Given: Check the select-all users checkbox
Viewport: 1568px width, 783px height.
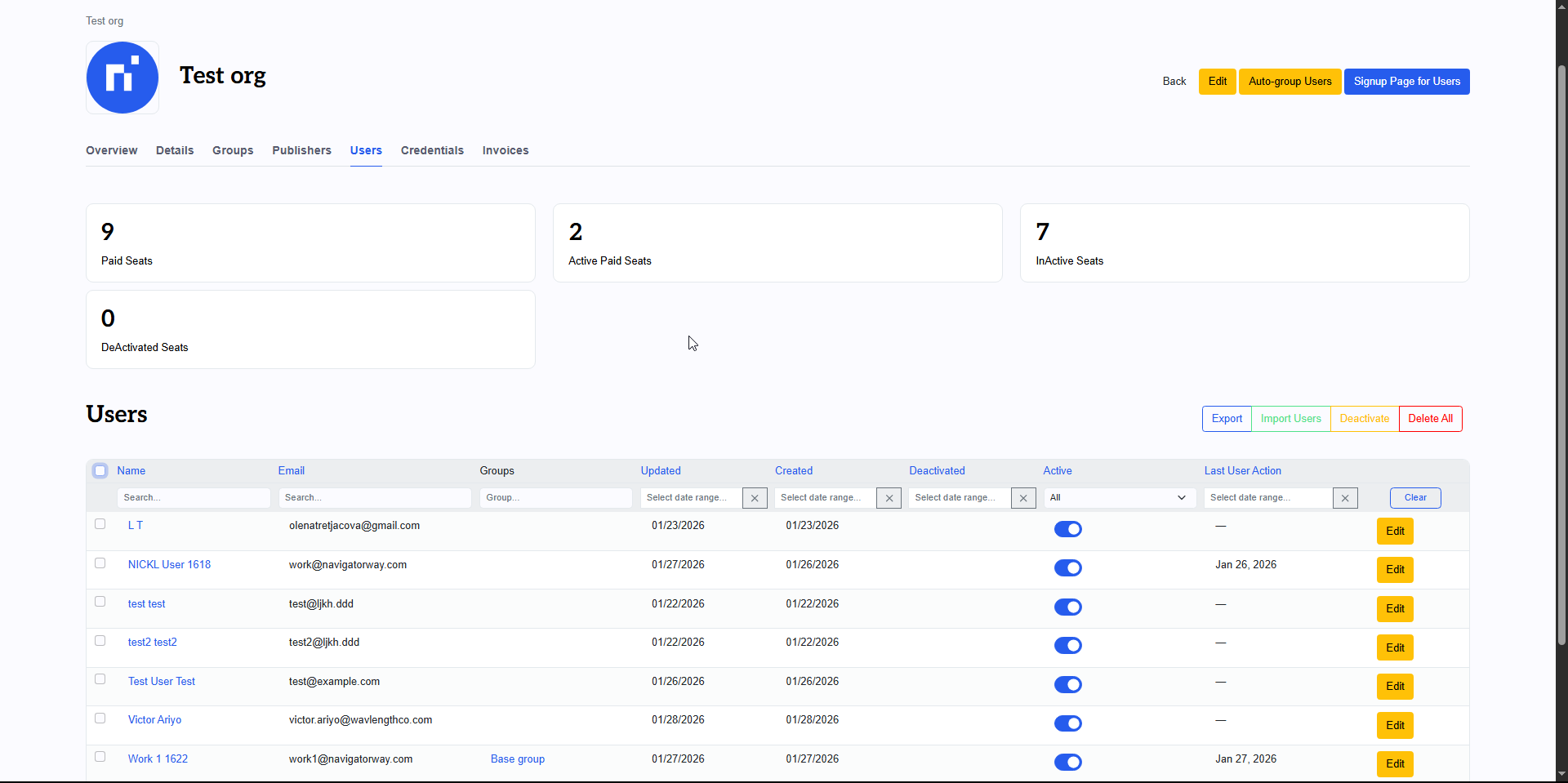Looking at the screenshot, I should tap(100, 471).
